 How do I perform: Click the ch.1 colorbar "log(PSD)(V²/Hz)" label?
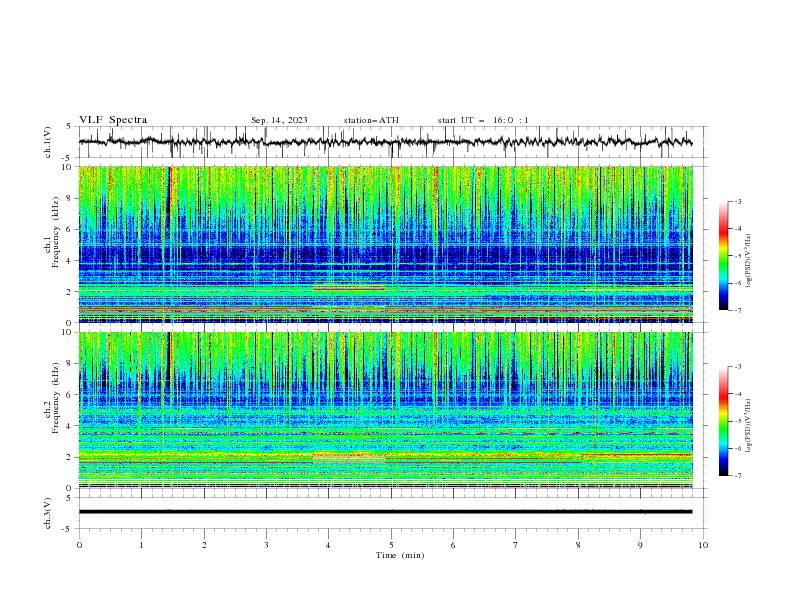[x=749, y=261]
